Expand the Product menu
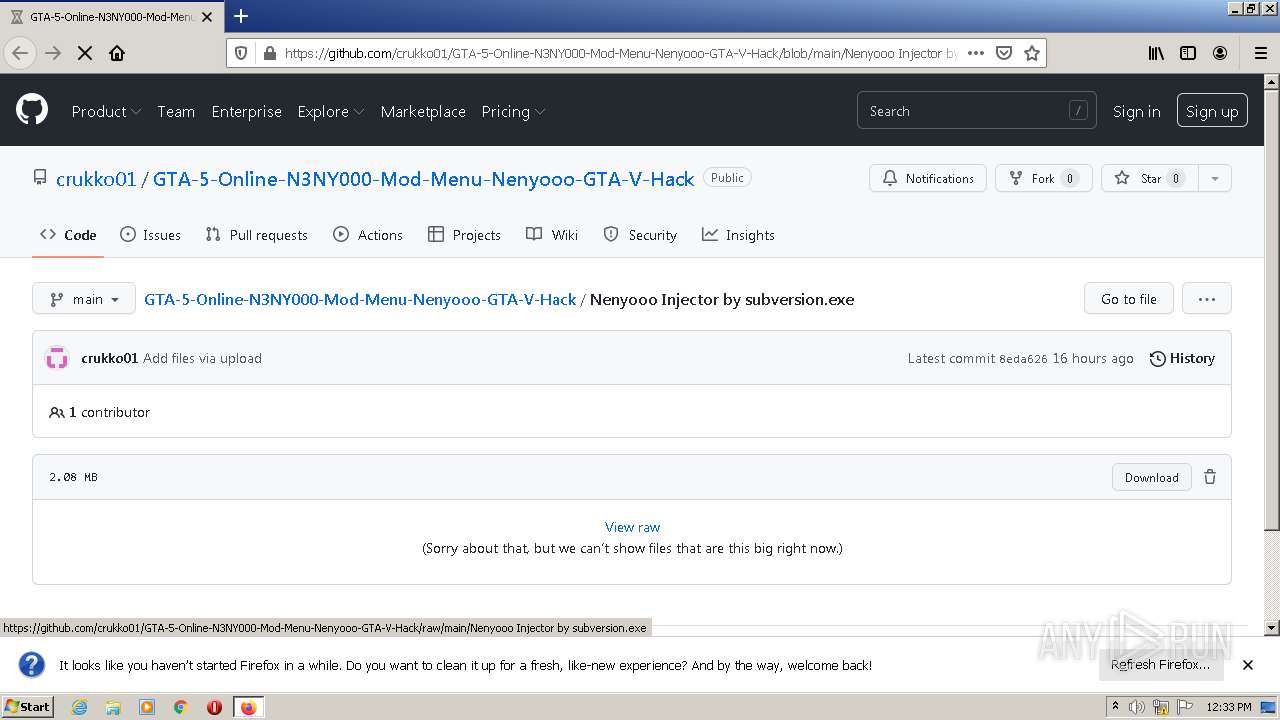Viewport: 1280px width, 720px height. tap(106, 111)
